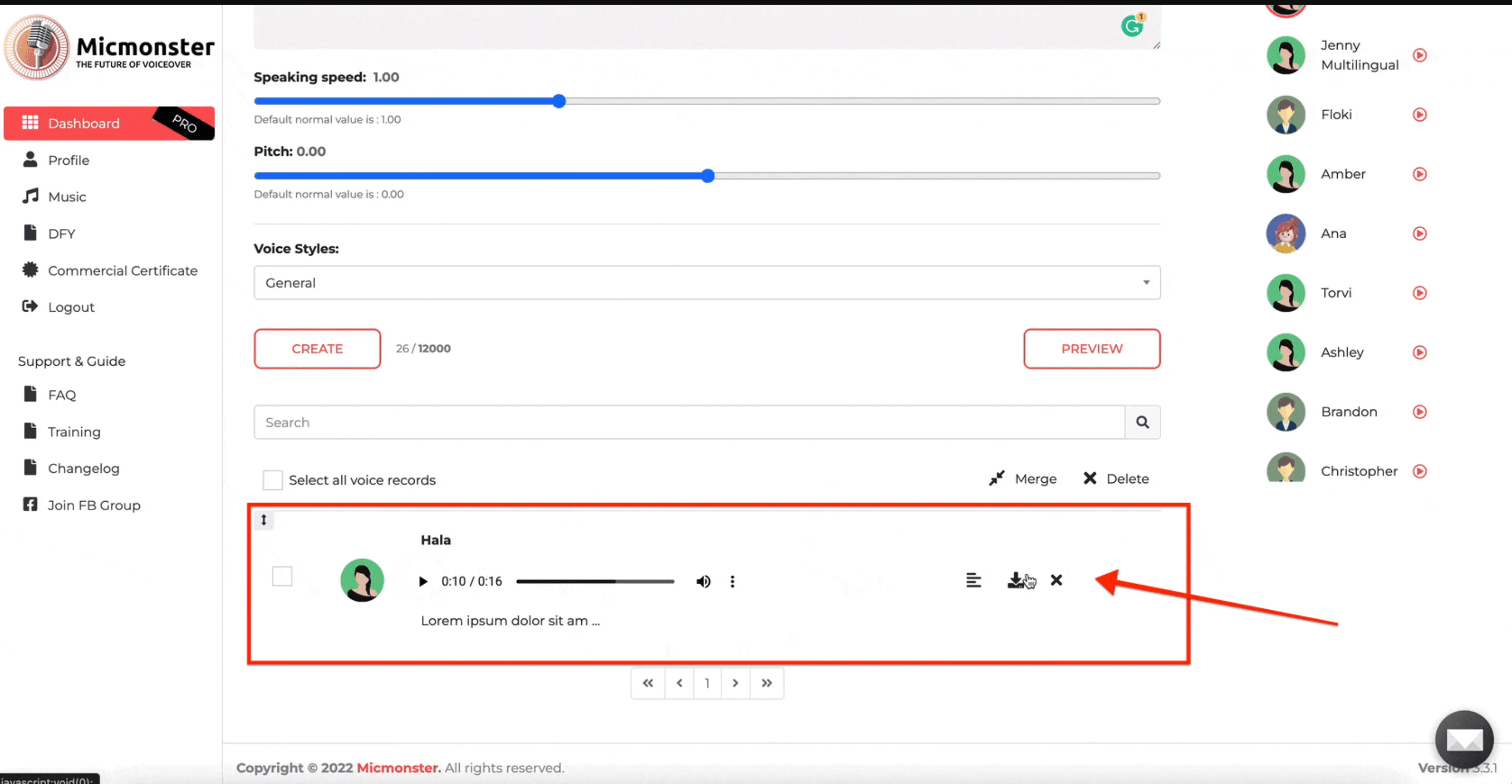Open the audio player three-dot menu

click(732, 581)
